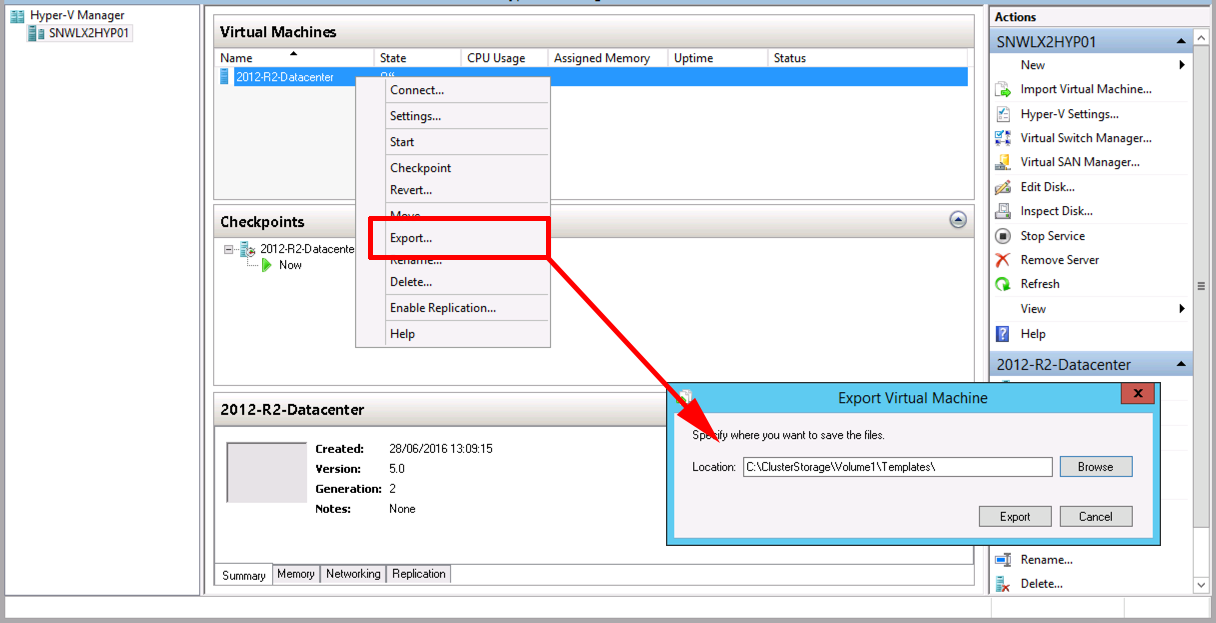
Task: Click the Location path input field
Action: pos(898,467)
